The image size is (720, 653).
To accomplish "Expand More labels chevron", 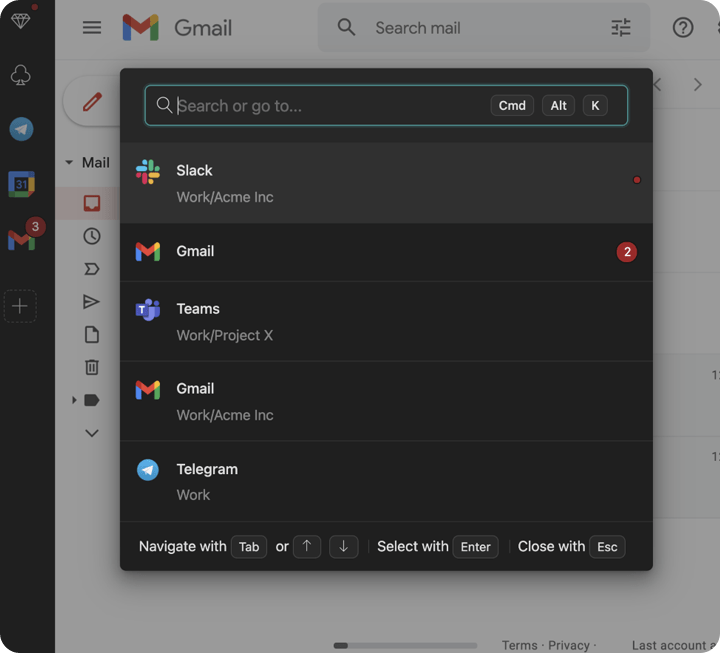I will pyautogui.click(x=92, y=433).
